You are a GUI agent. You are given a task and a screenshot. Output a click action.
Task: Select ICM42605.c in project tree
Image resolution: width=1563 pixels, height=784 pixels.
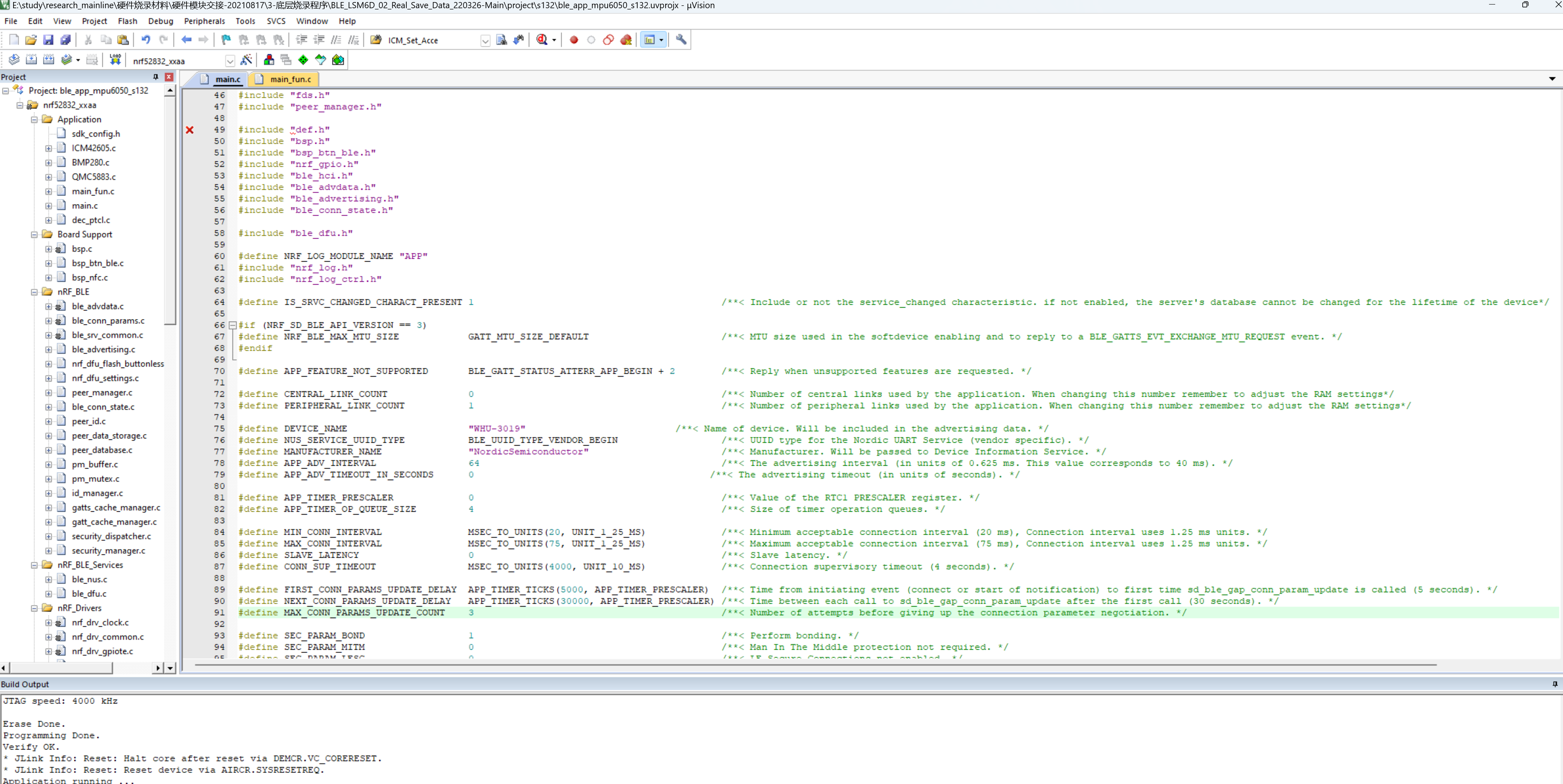(x=93, y=148)
